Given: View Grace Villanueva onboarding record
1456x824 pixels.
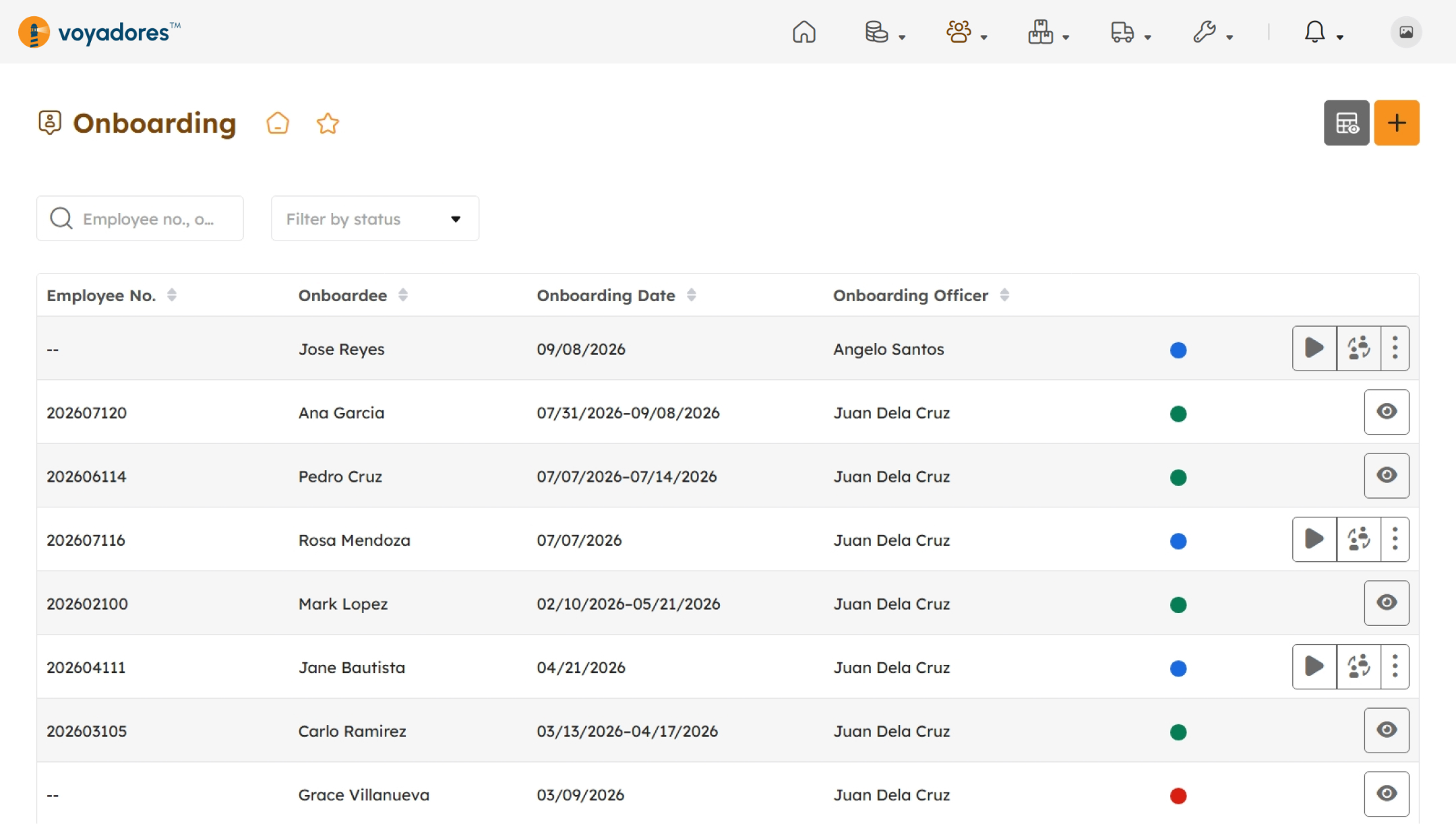Looking at the screenshot, I should (1387, 794).
